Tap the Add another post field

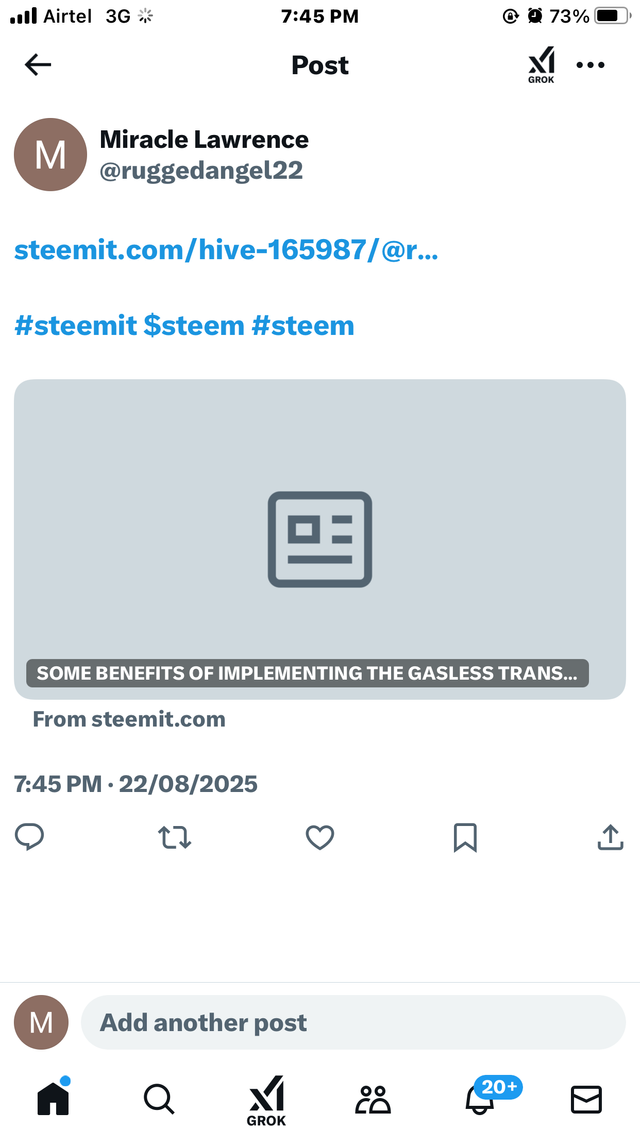tap(353, 1023)
